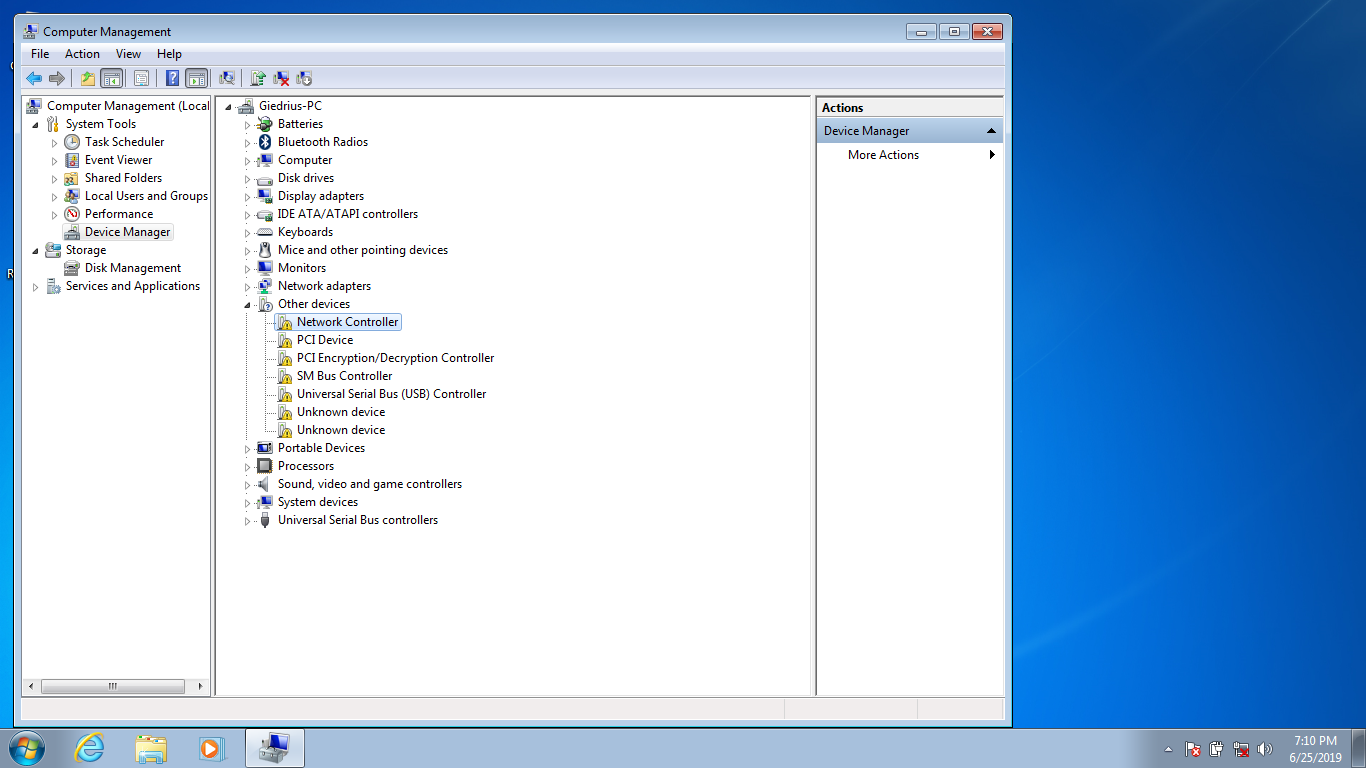Click the volume speaker tray icon
The image size is (1366, 768).
[x=1265, y=749]
